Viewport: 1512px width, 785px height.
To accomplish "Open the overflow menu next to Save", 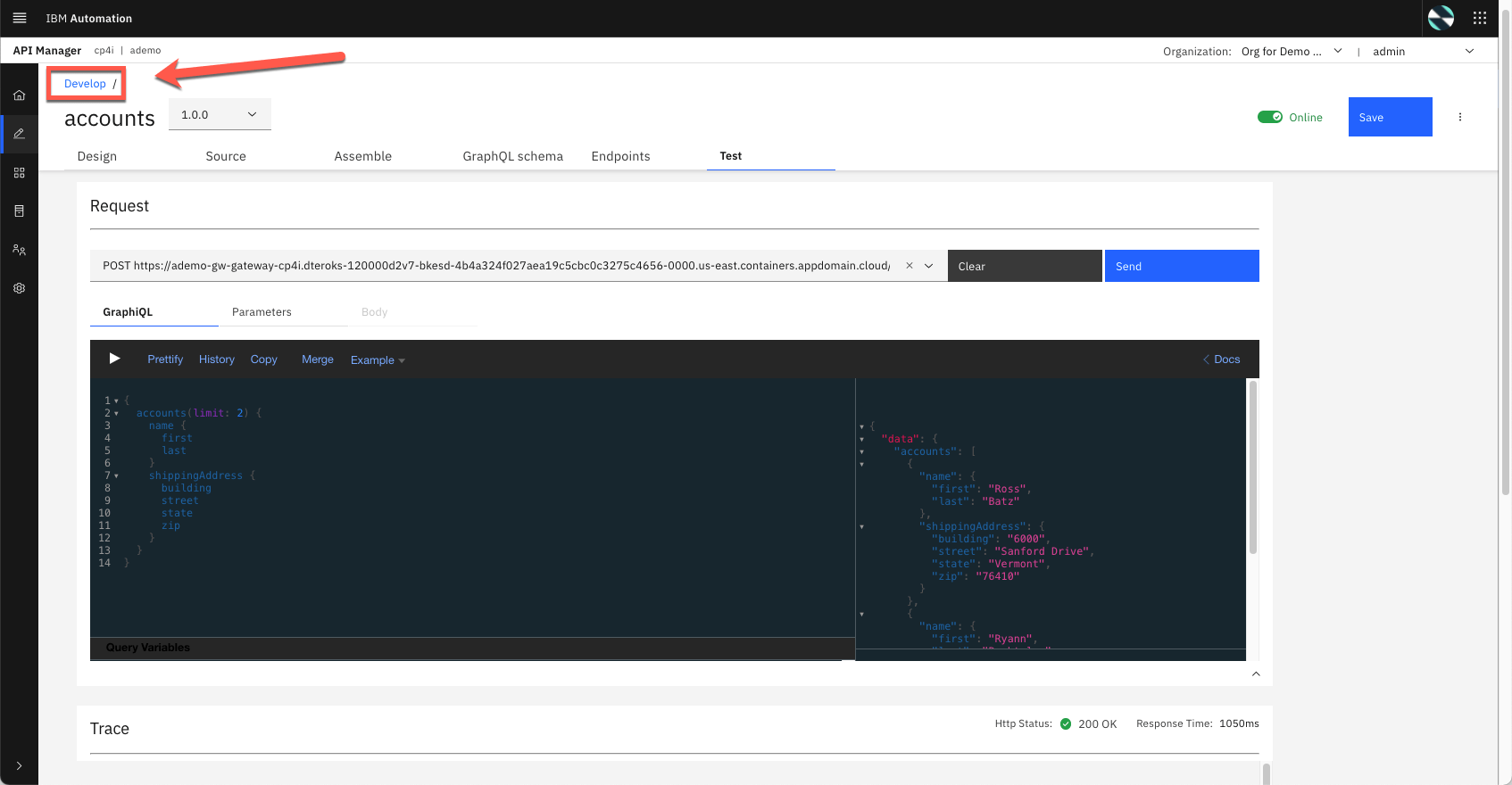I will 1460,117.
